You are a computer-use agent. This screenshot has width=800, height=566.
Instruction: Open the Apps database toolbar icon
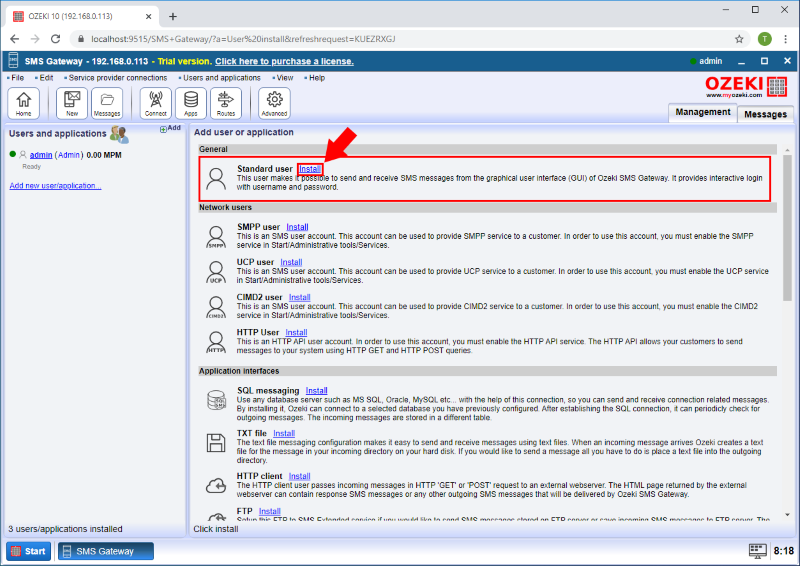pos(191,103)
